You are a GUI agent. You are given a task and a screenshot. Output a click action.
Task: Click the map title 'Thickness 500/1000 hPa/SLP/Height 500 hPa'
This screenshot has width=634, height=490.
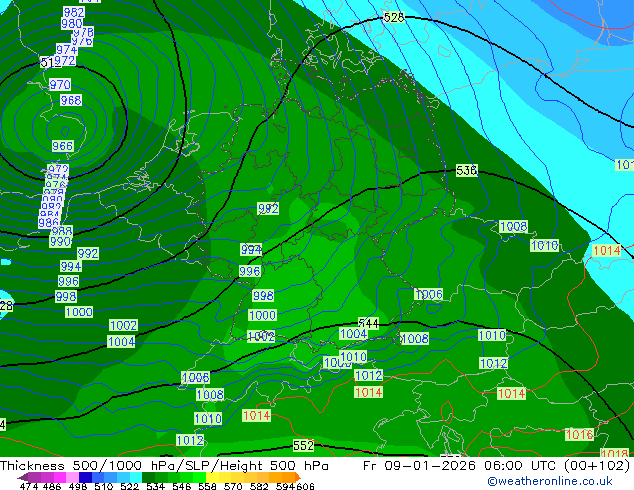[164, 465]
